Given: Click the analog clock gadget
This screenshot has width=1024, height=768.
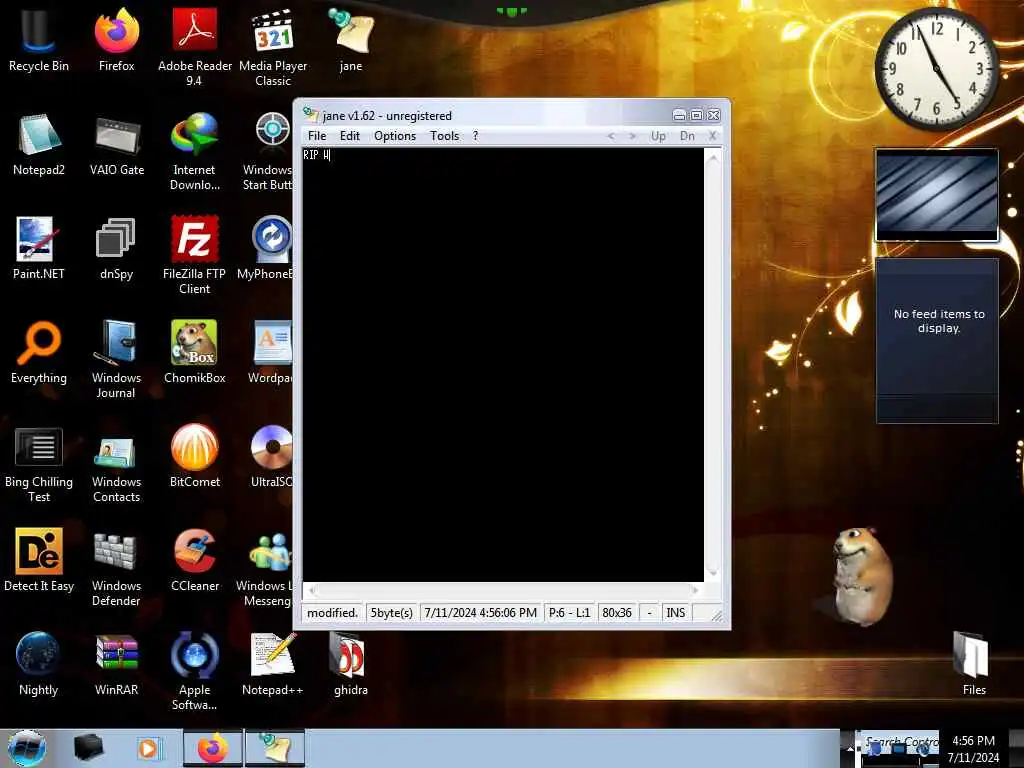Looking at the screenshot, I should click(x=936, y=68).
